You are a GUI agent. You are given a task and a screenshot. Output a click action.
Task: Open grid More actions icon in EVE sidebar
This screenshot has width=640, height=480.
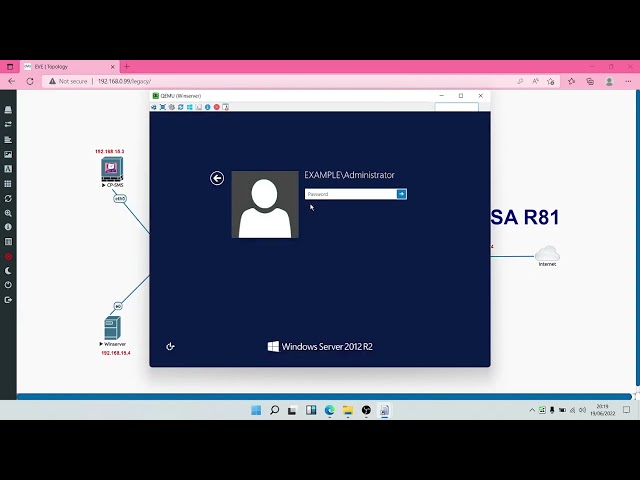[8, 184]
